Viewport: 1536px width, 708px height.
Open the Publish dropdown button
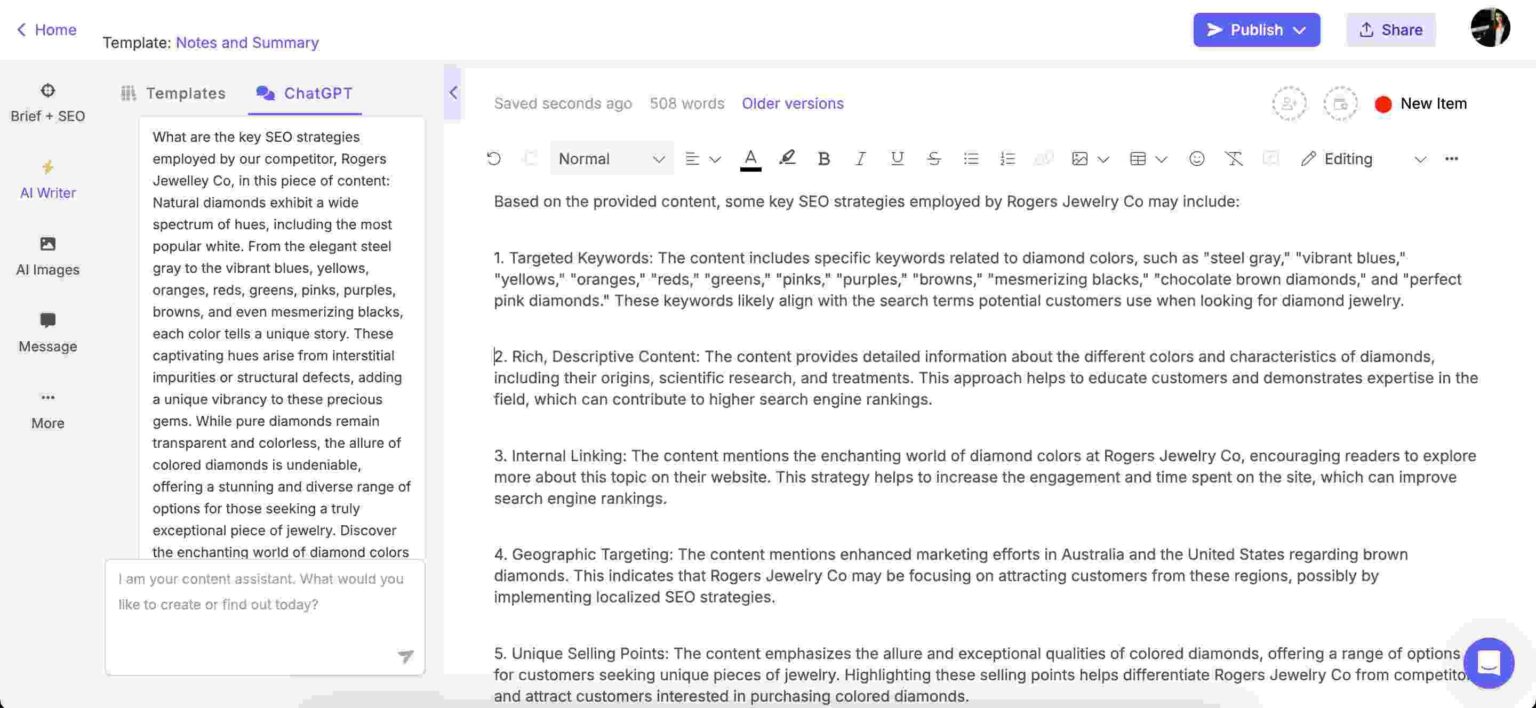pyautogui.click(x=1256, y=30)
